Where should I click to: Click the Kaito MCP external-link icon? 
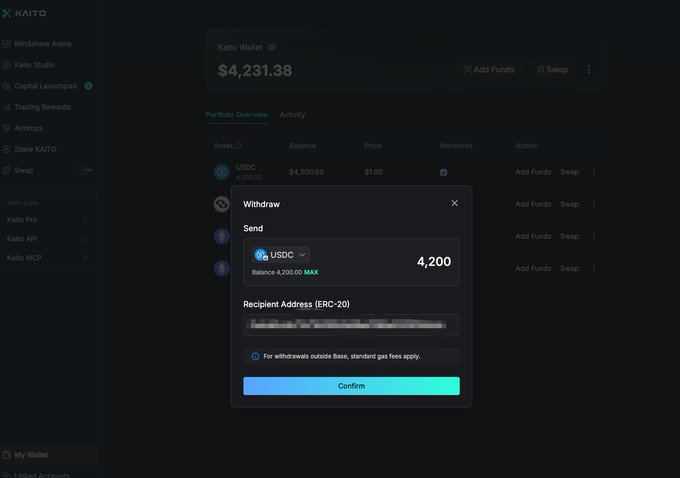(x=85, y=258)
